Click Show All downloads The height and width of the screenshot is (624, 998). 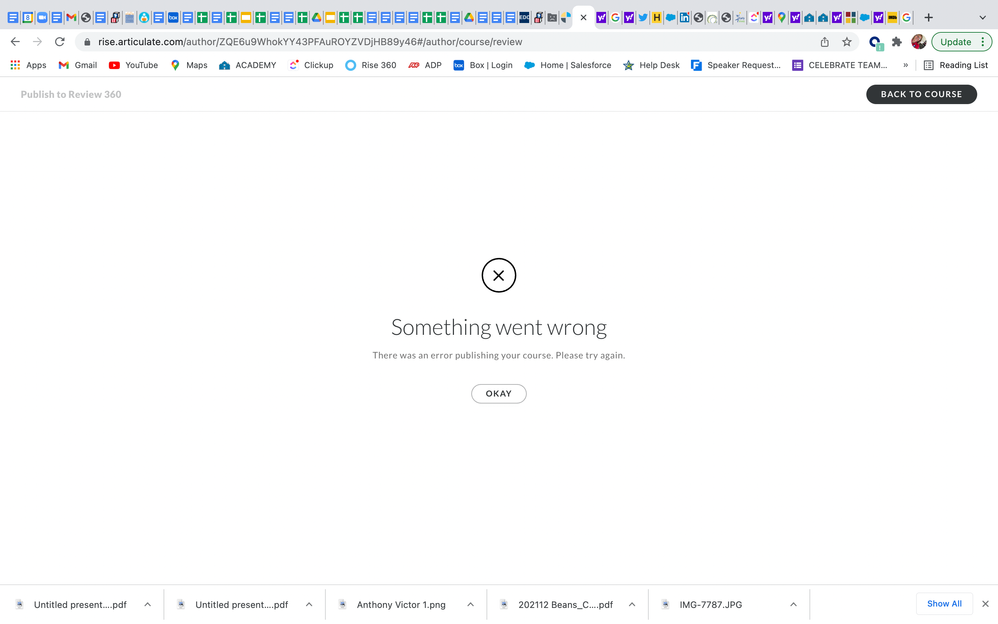pos(944,604)
